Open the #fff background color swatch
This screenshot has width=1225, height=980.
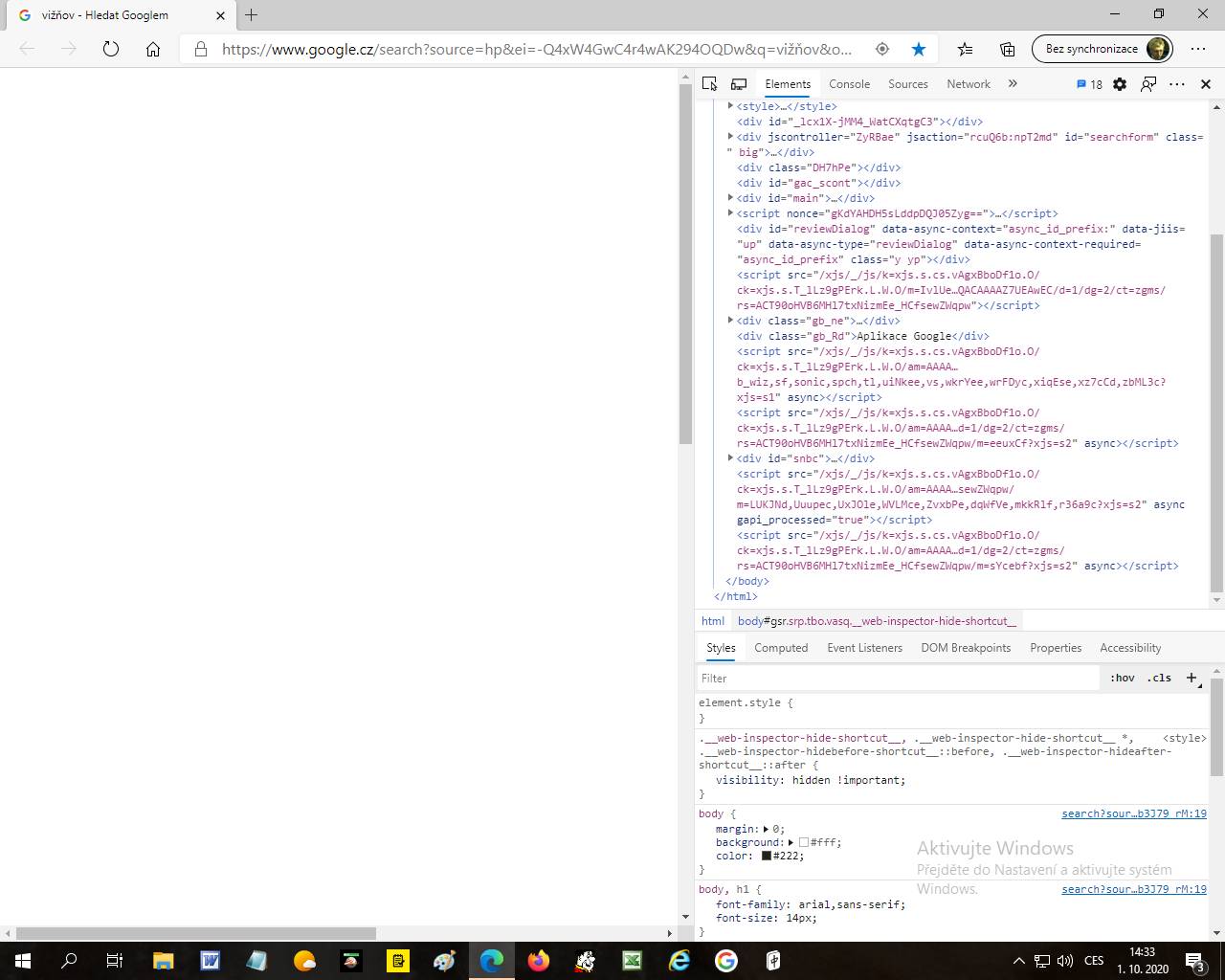pyautogui.click(x=804, y=842)
